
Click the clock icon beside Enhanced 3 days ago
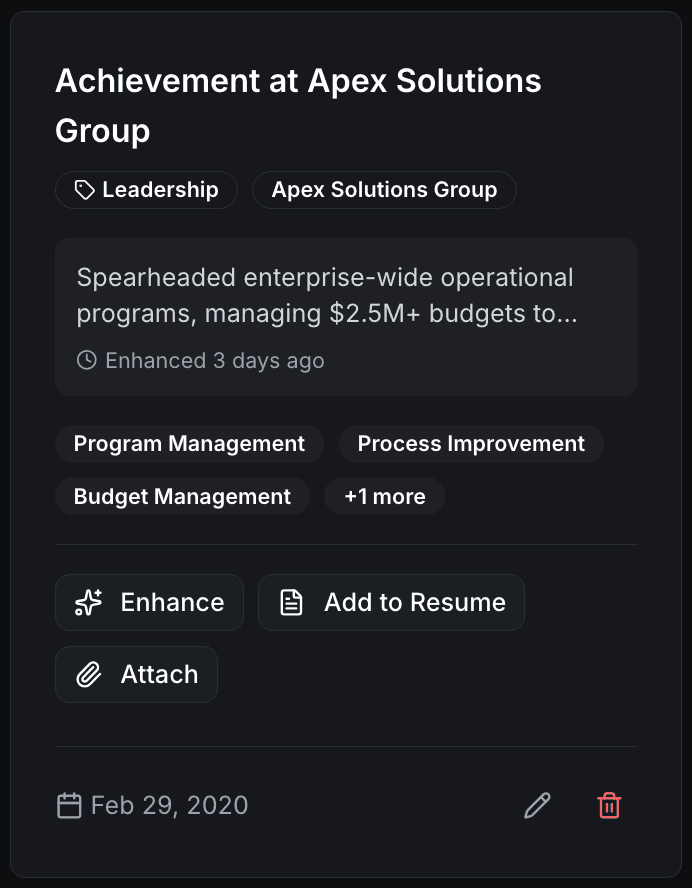86,360
